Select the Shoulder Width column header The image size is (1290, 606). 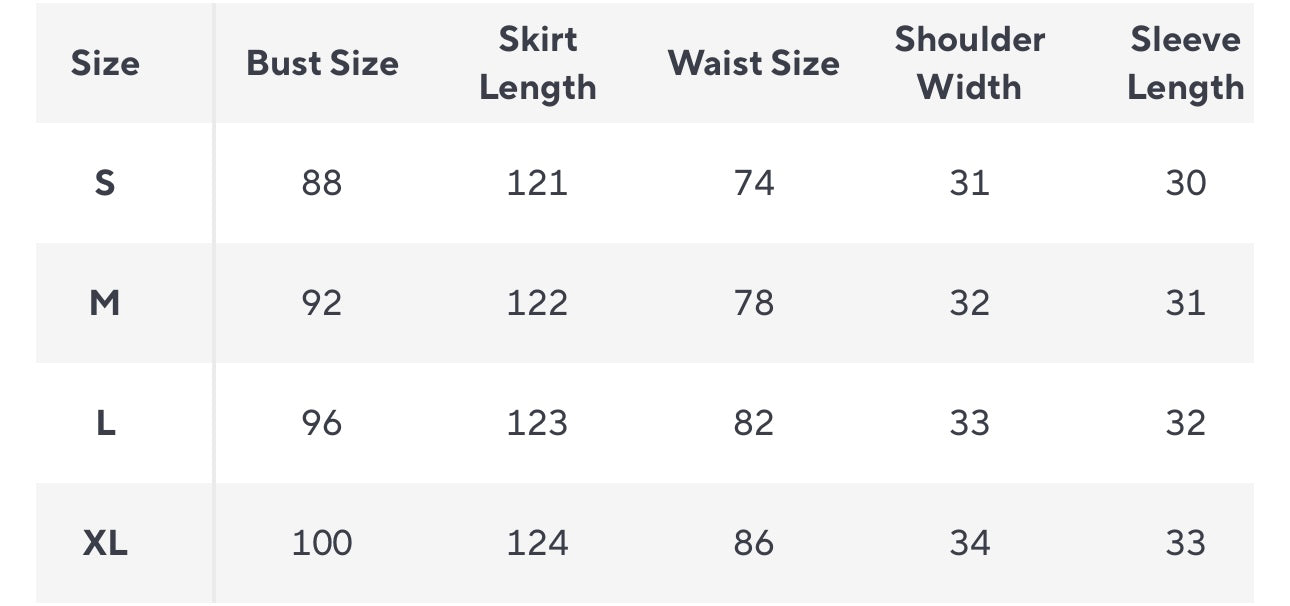point(969,64)
